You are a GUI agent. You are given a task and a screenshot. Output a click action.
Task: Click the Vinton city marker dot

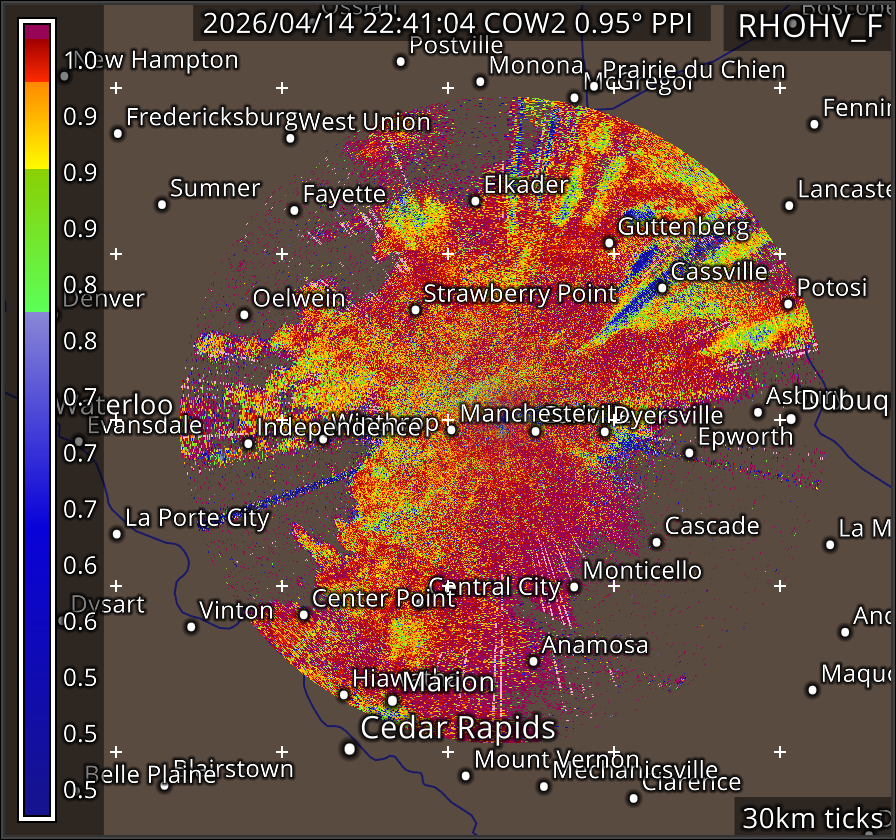tap(191, 627)
